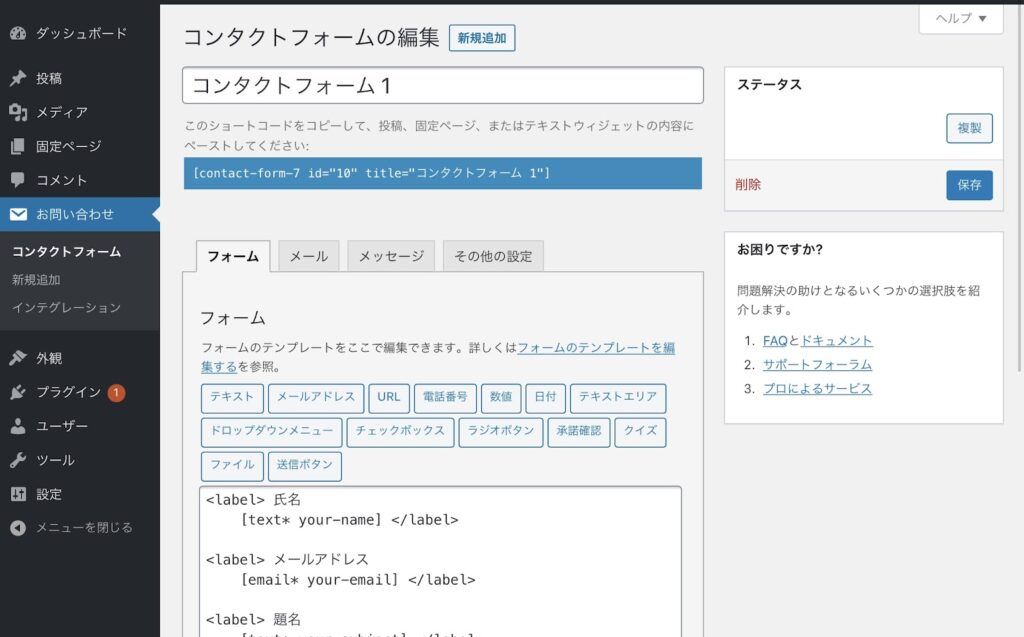This screenshot has height=637, width=1024.
Task: Click the contact form title field
Action: [442, 86]
